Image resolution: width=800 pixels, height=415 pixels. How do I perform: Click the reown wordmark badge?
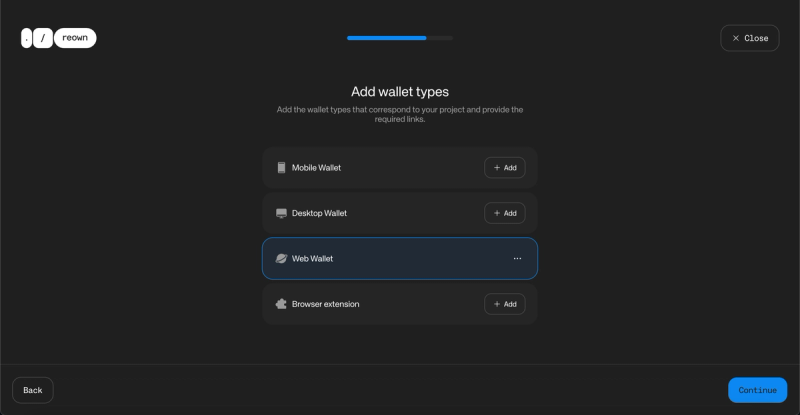[x=75, y=38]
